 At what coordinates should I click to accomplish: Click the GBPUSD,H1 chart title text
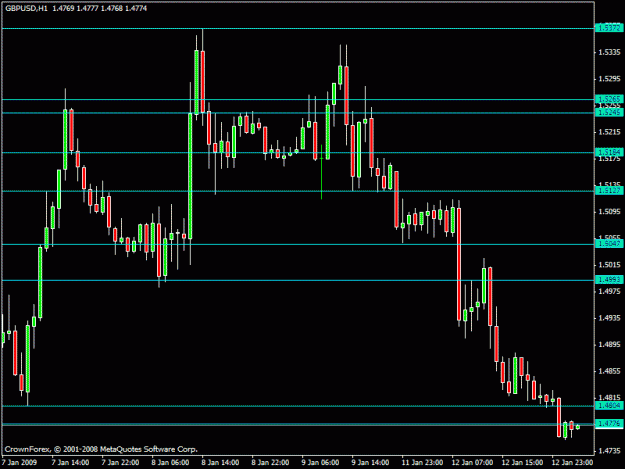coord(26,8)
